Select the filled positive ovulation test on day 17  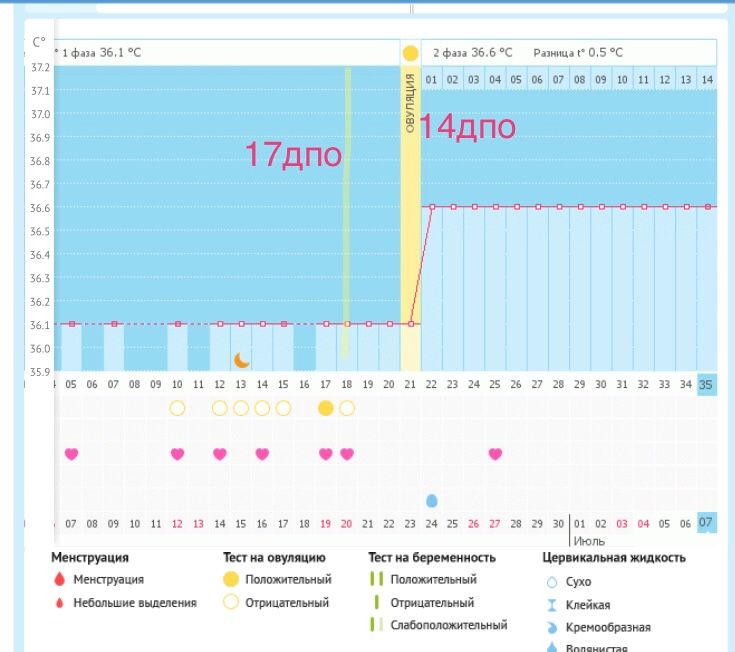click(x=326, y=408)
